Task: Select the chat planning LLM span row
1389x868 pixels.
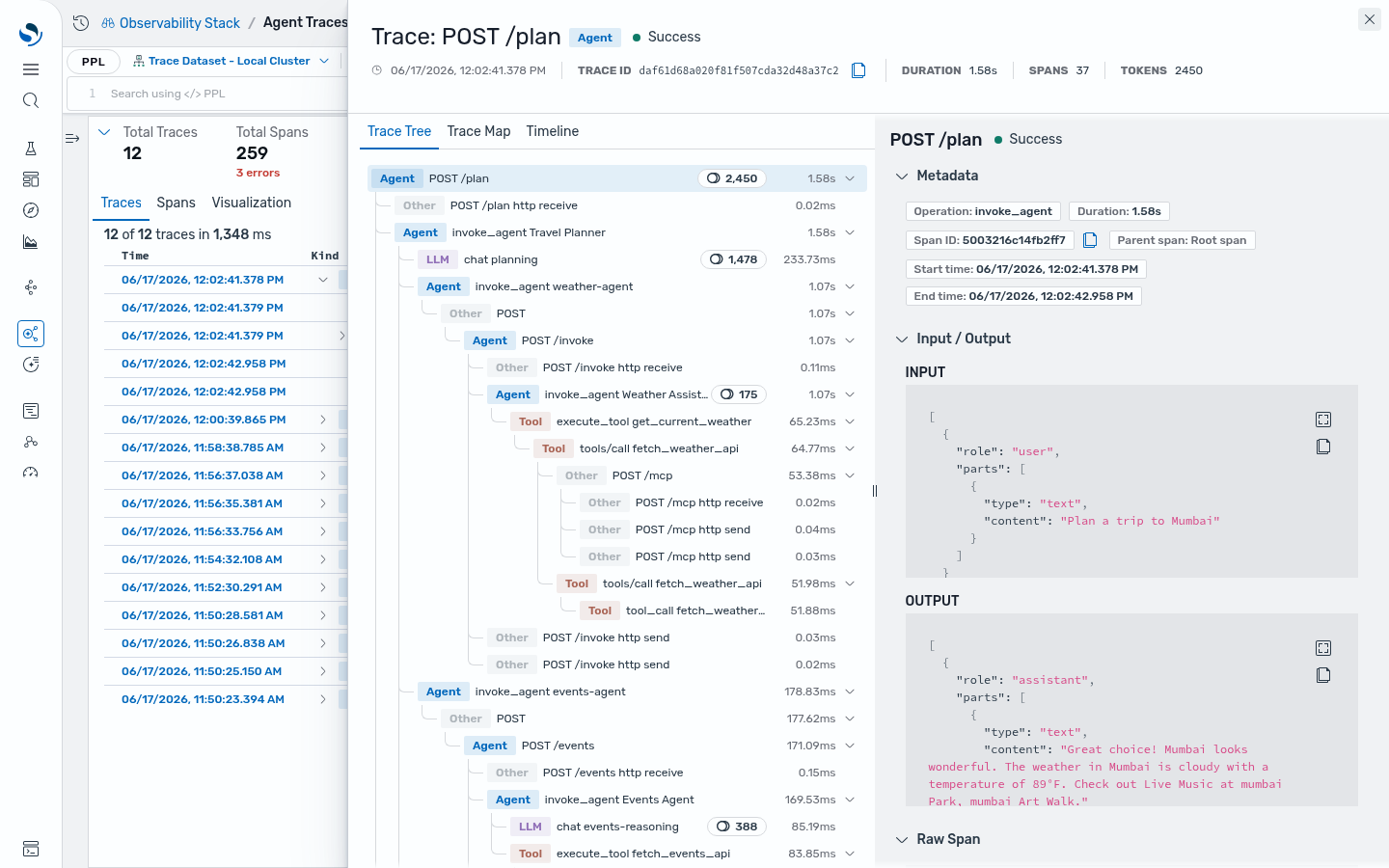Action: [617, 259]
